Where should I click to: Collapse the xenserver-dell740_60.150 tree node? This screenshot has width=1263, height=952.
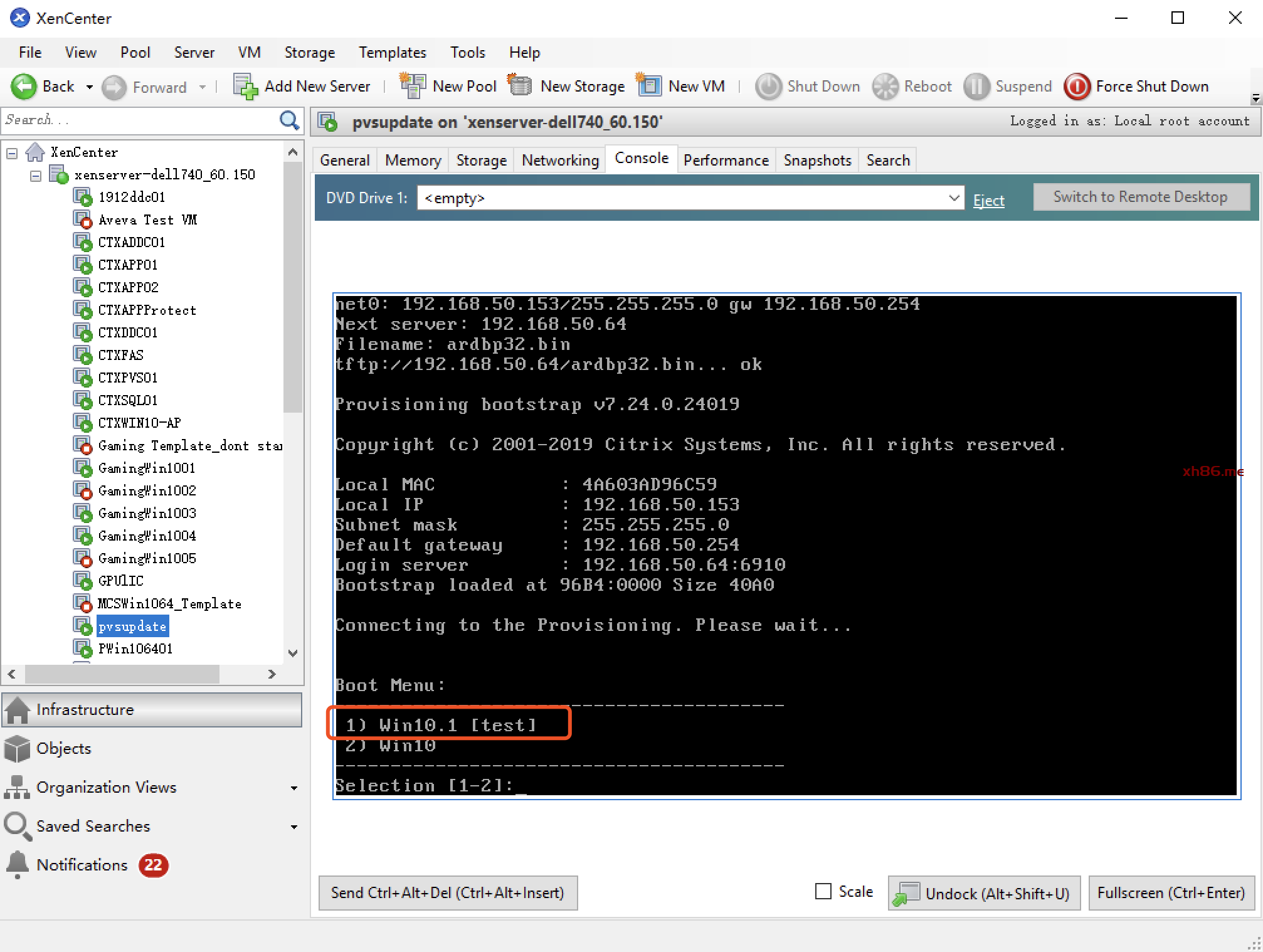coord(36,175)
